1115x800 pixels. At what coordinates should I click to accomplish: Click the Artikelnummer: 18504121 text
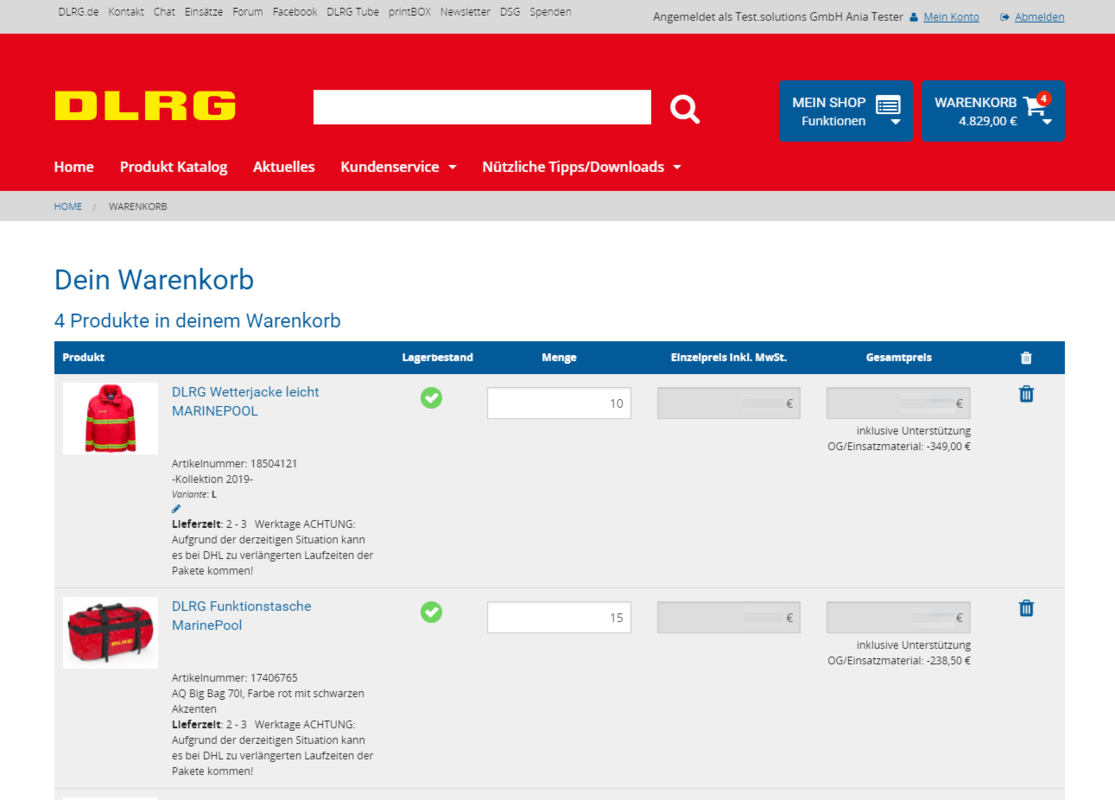[235, 464]
